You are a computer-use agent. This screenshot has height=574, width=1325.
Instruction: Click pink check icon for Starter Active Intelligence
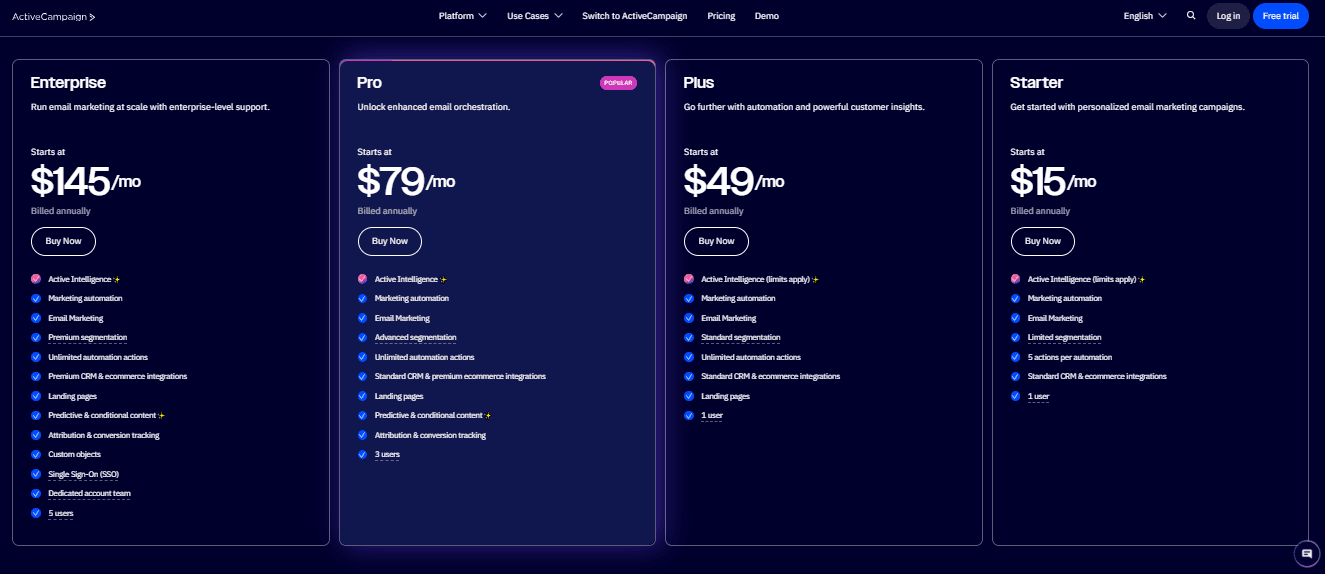(1016, 279)
